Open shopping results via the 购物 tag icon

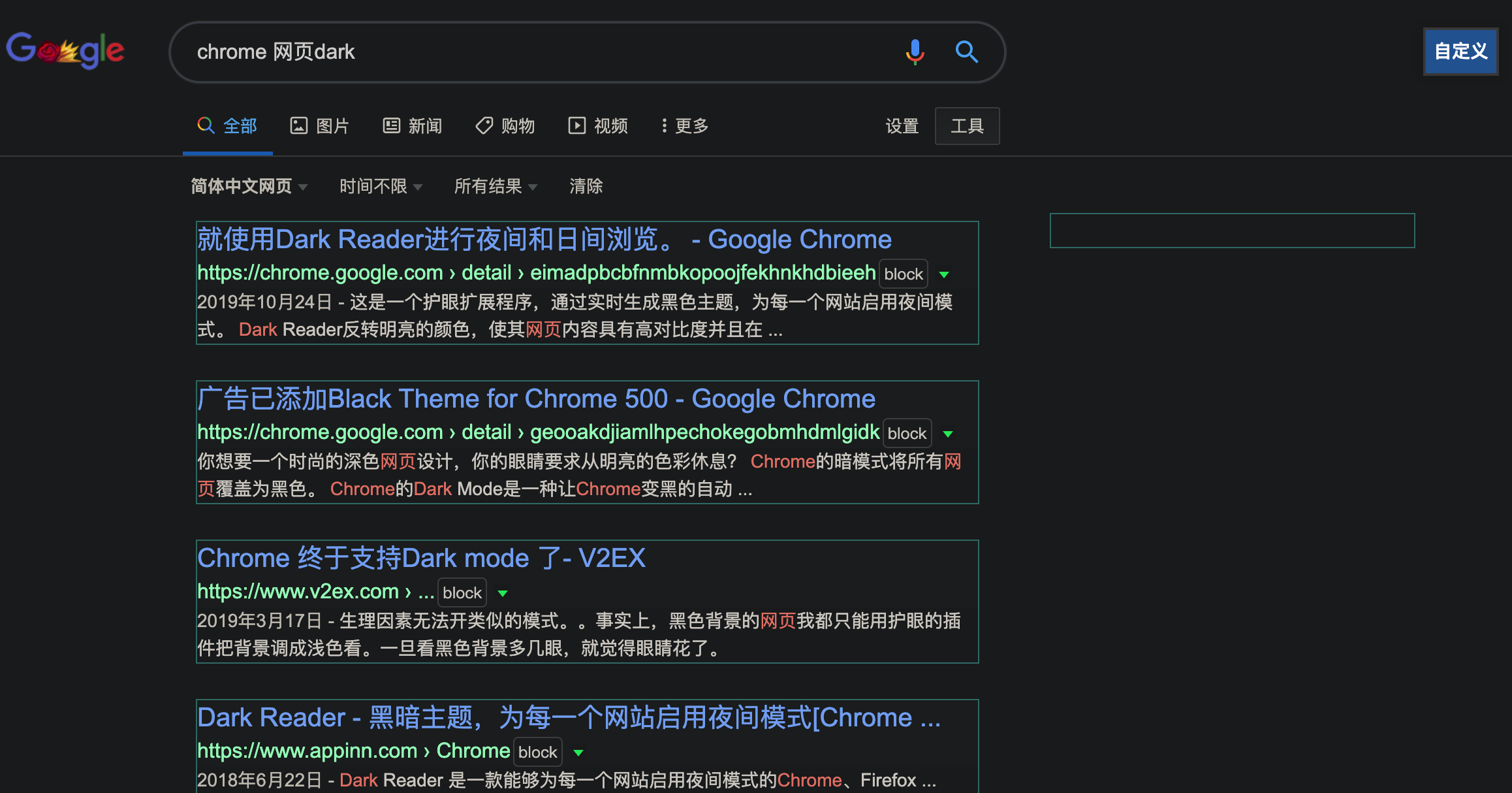pos(484,125)
